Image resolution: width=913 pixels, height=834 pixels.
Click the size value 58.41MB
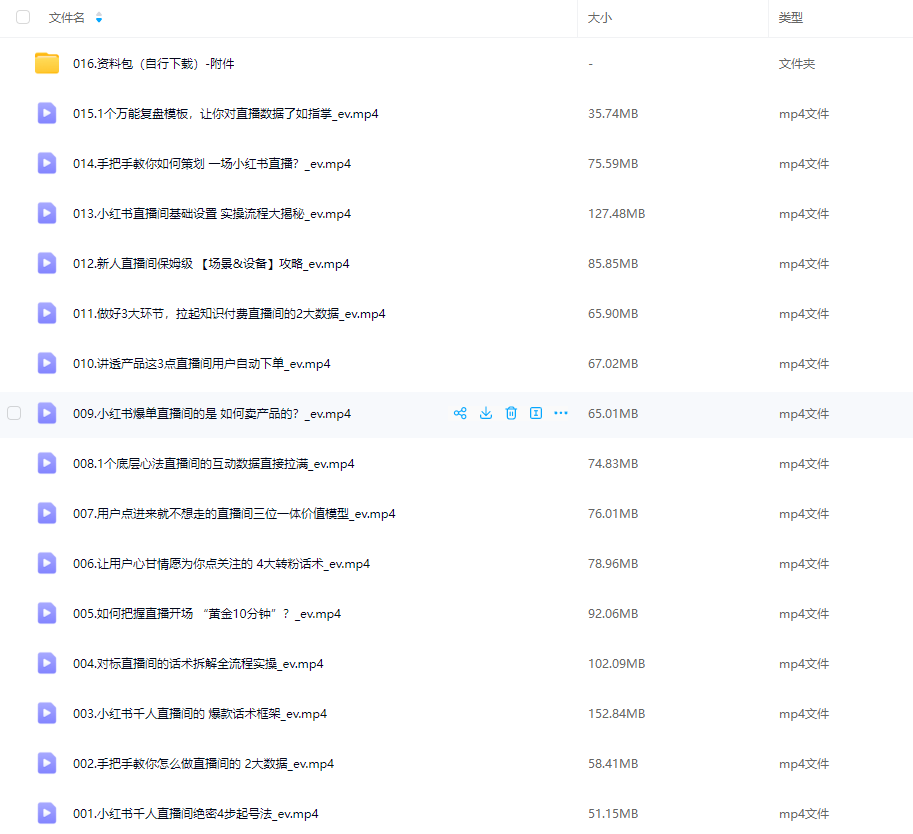pyautogui.click(x=613, y=764)
